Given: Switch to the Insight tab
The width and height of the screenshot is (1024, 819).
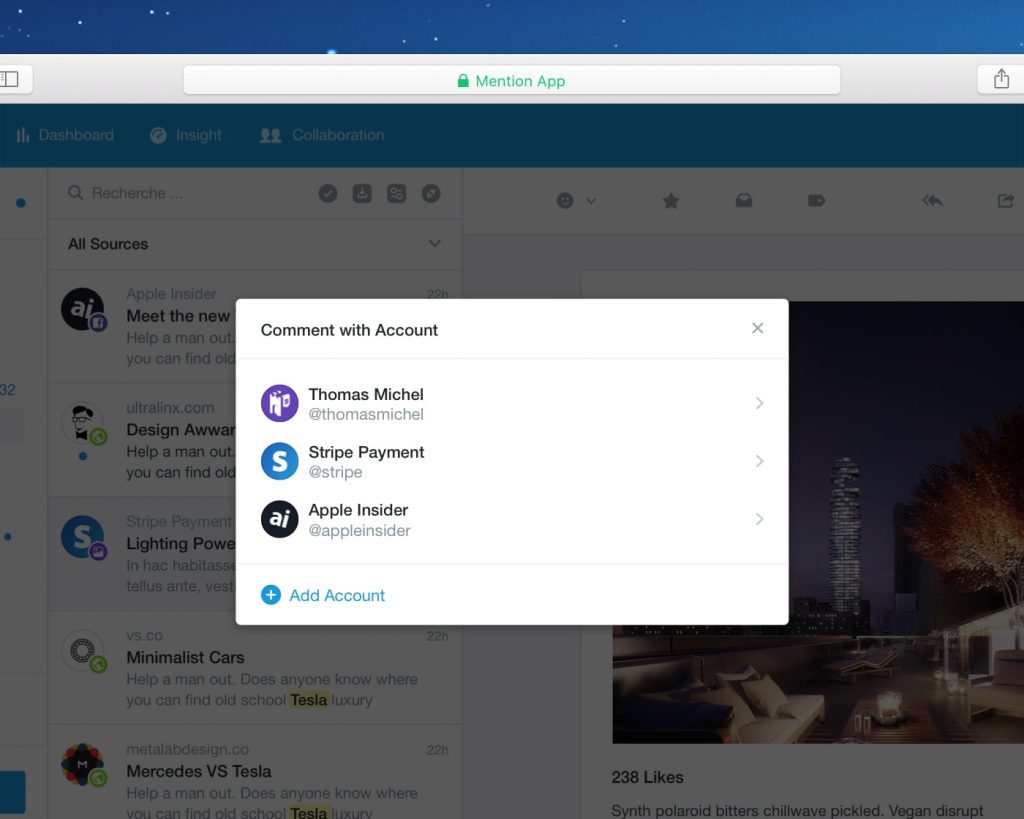Looking at the screenshot, I should click(x=185, y=135).
